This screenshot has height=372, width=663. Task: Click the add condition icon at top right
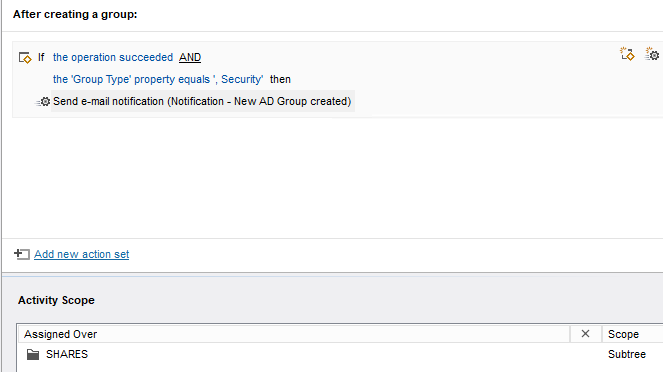click(627, 54)
